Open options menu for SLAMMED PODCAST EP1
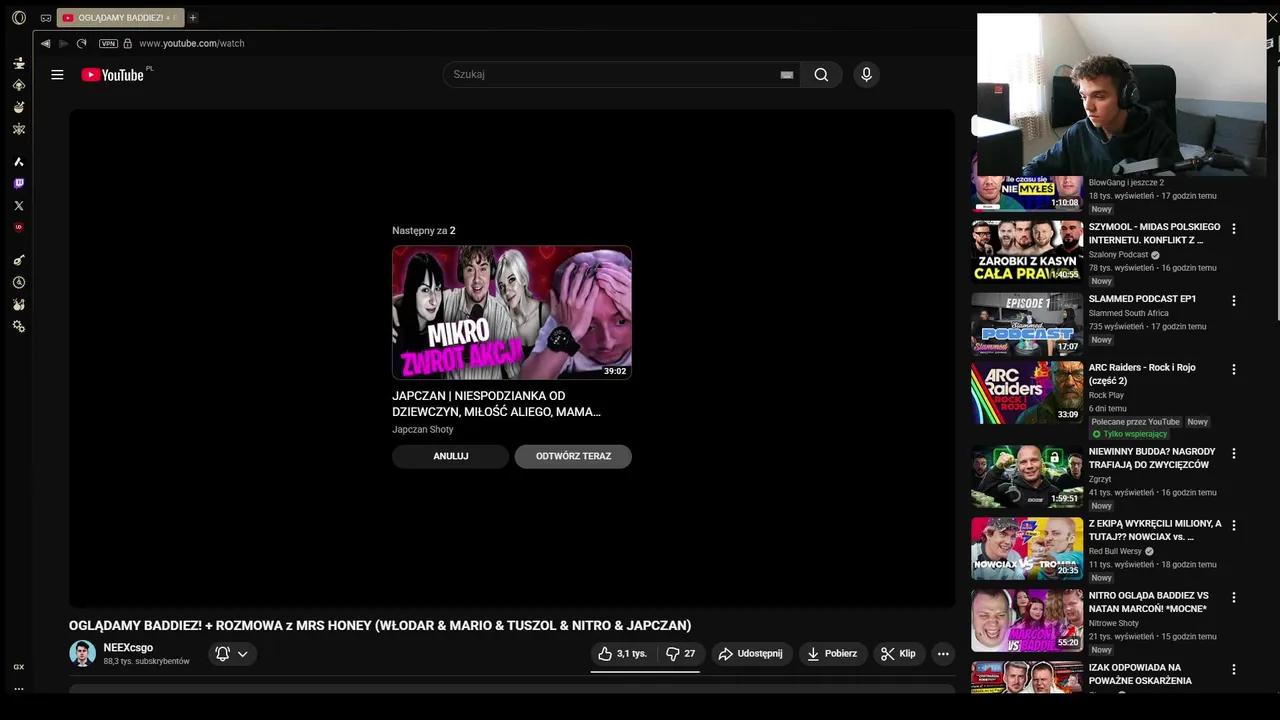This screenshot has width=1280, height=720. [1233, 301]
